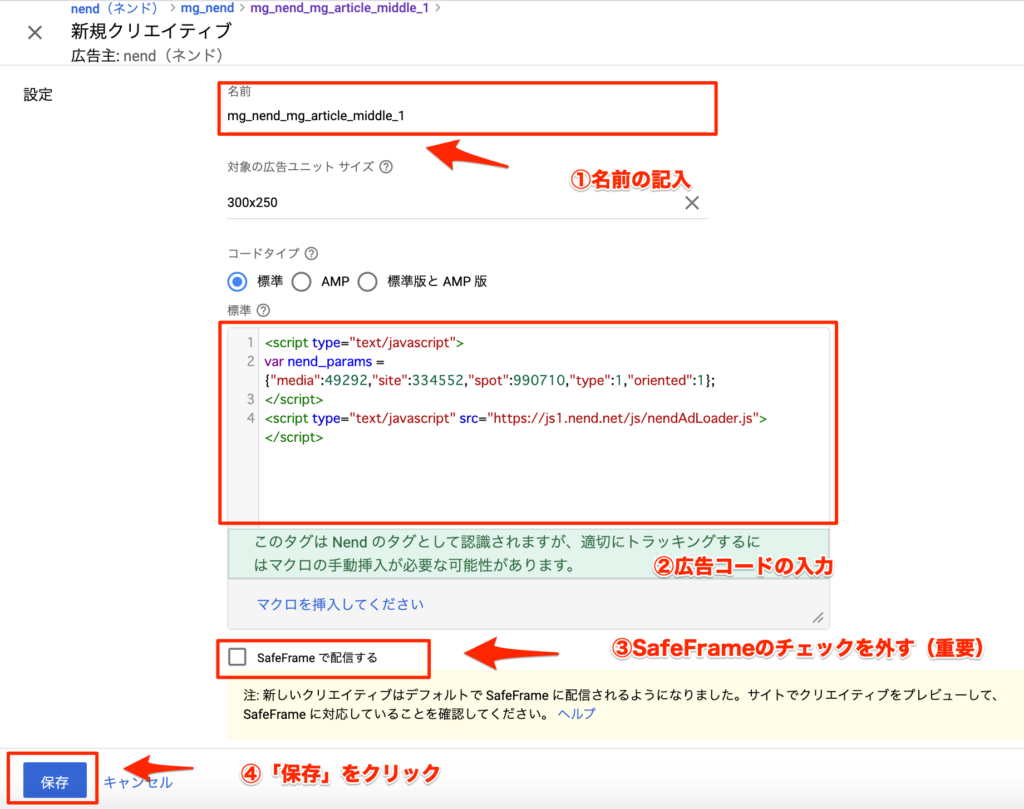Show help icon beside 標準 code label
The height and width of the screenshot is (809, 1024).
[263, 310]
